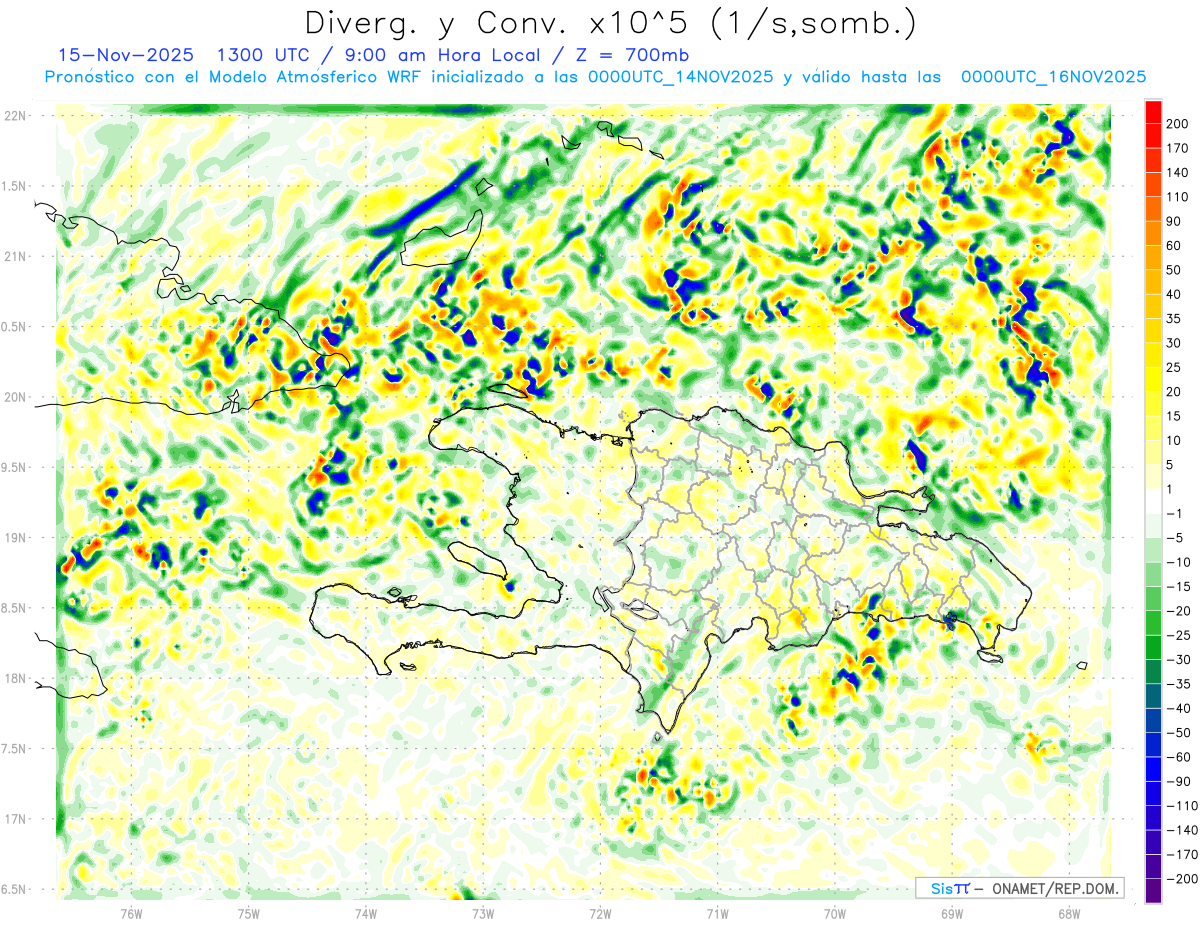Click the '-200' colorbar label at the bottom

coord(1182,879)
